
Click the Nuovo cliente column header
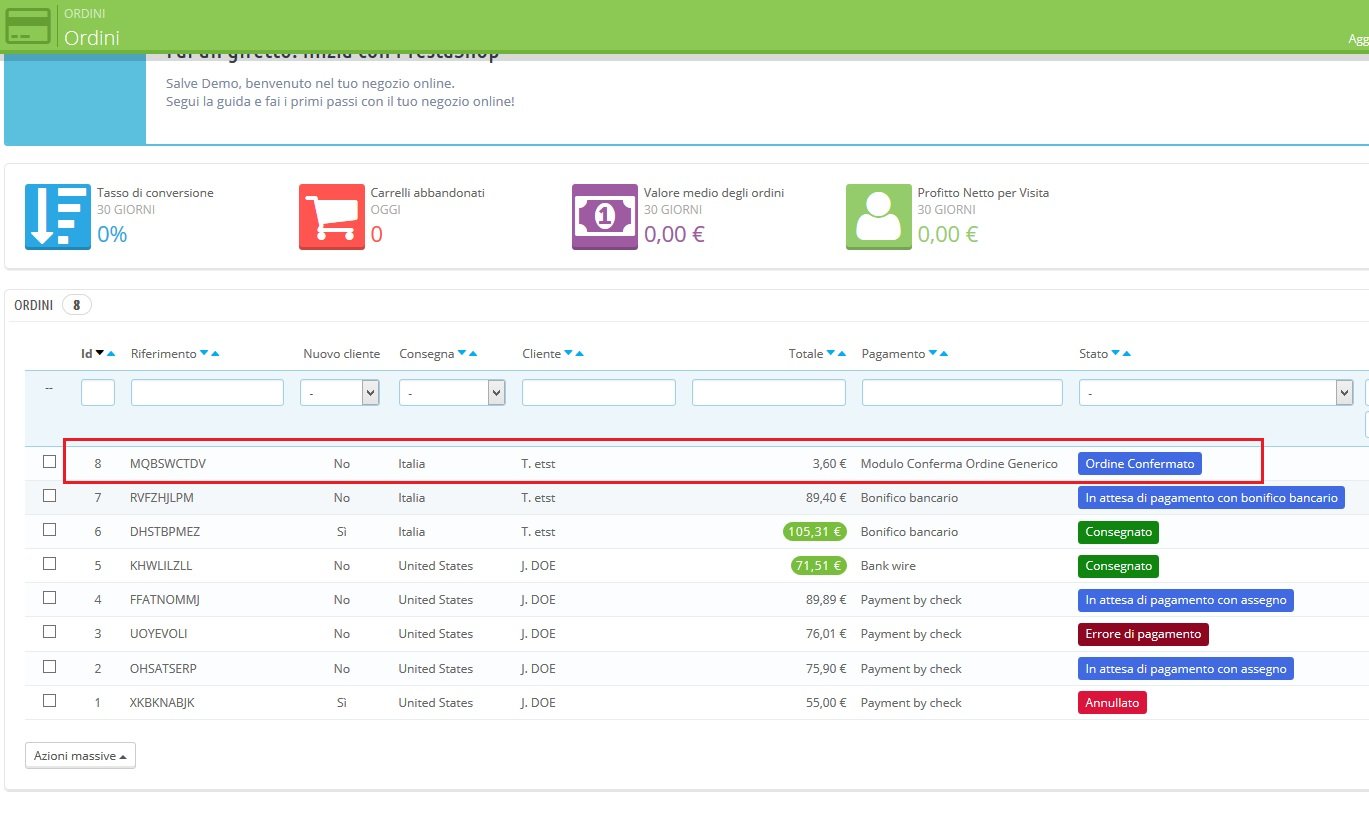[x=341, y=354]
